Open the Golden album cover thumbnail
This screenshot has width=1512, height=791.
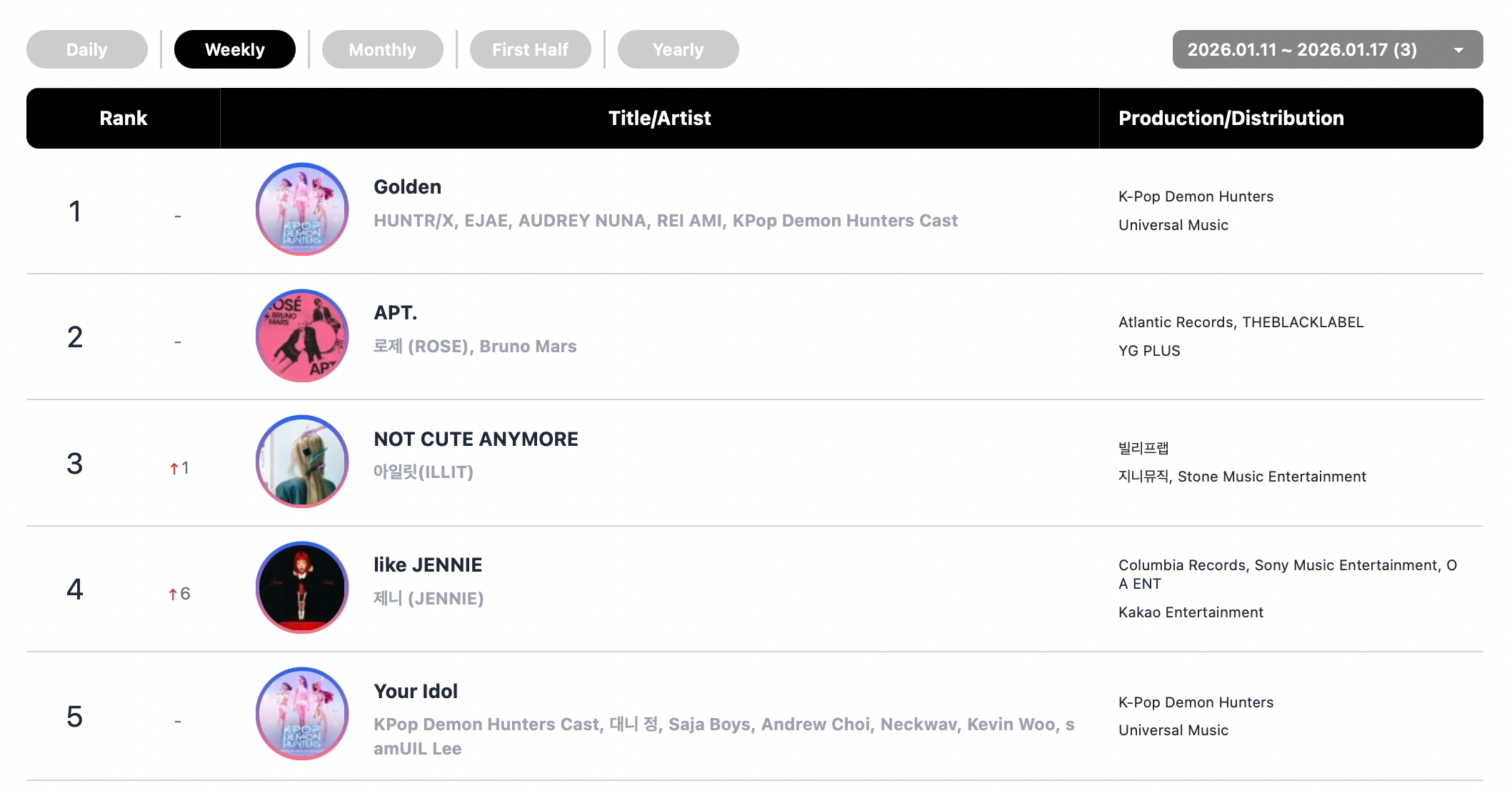pos(302,209)
